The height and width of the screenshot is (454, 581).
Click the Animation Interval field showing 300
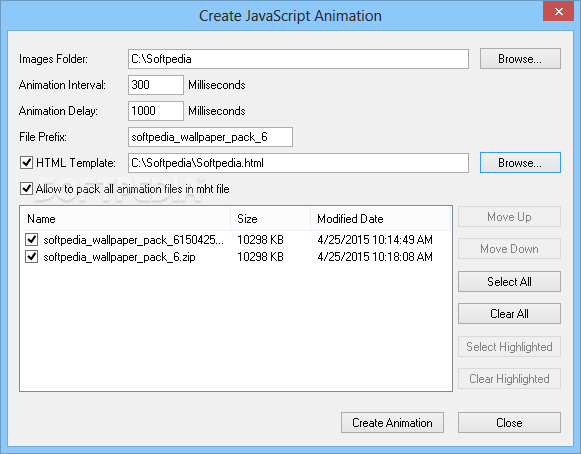pyautogui.click(x=156, y=85)
